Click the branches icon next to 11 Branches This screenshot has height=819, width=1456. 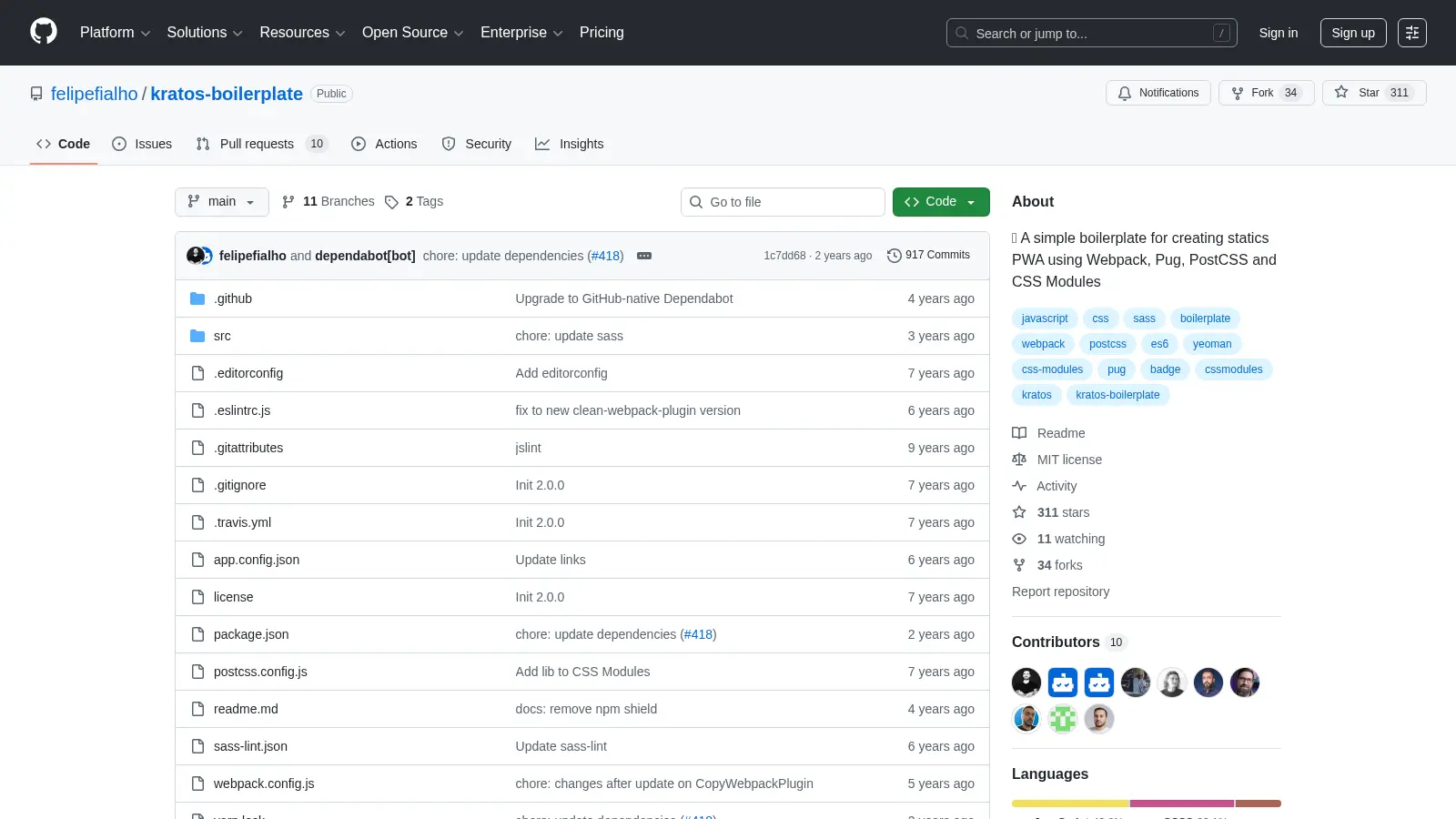click(288, 202)
